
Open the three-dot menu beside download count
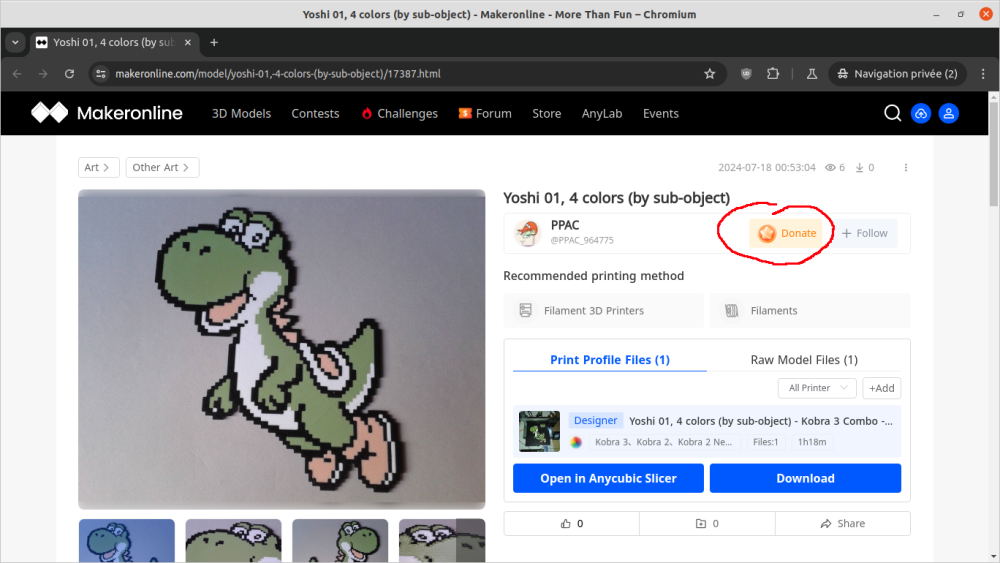tap(906, 168)
